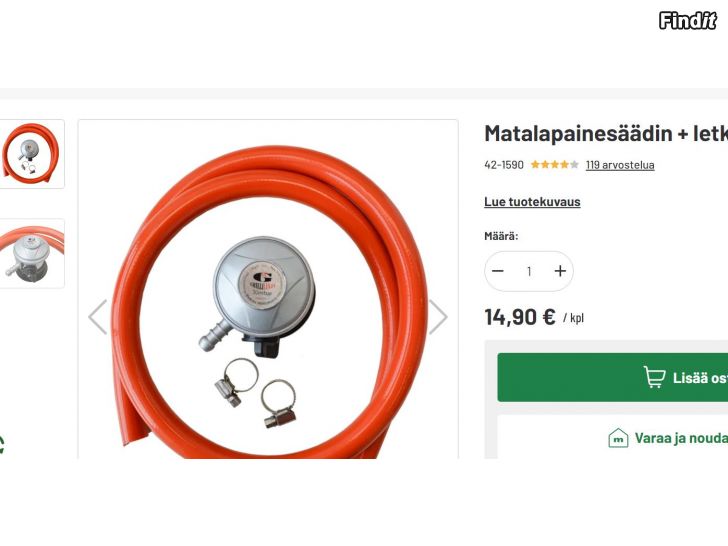Image resolution: width=728 pixels, height=546 pixels.
Task: Click the store pickup house icon
Action: (x=618, y=438)
